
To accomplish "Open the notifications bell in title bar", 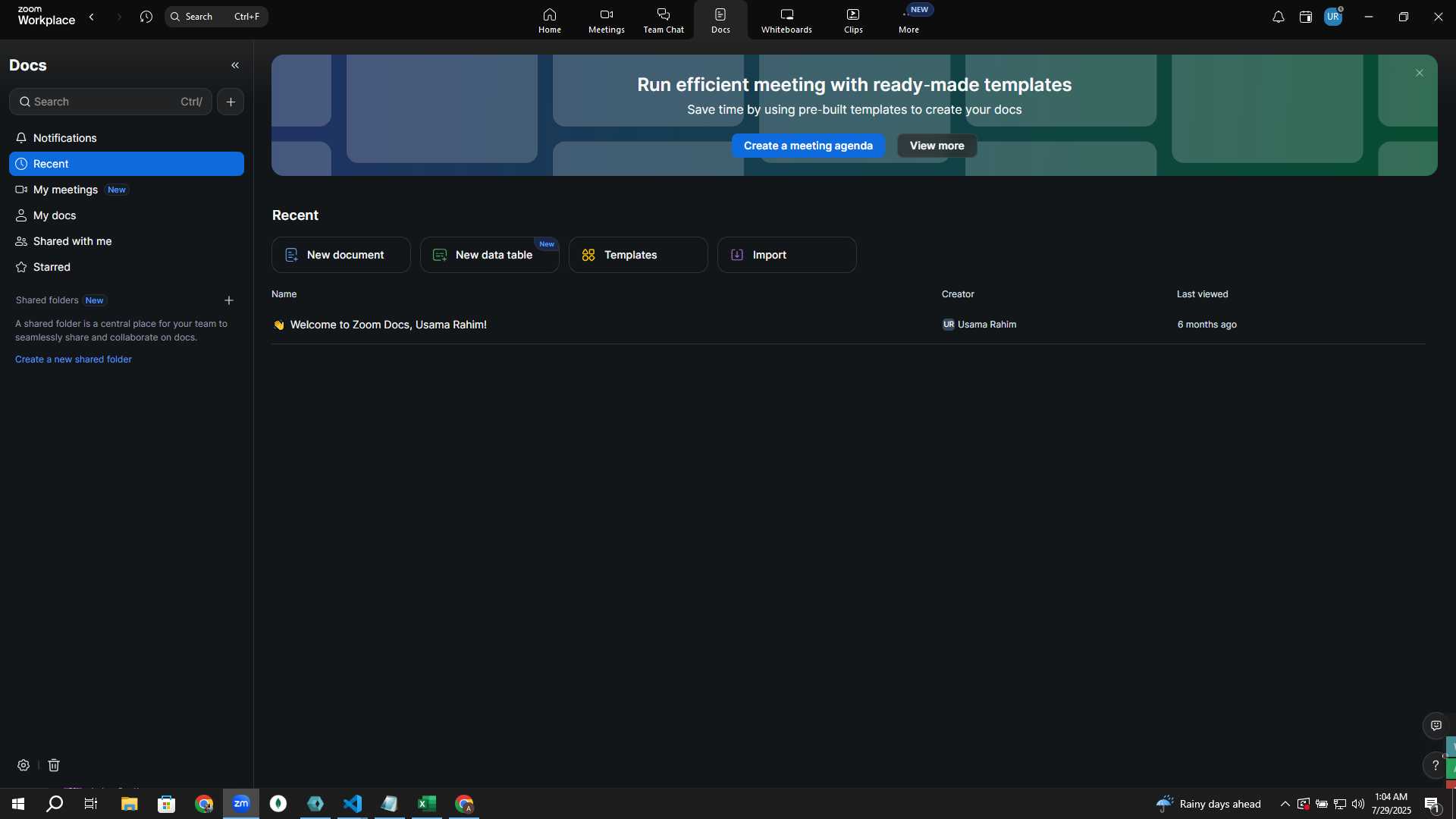I will coord(1278,17).
